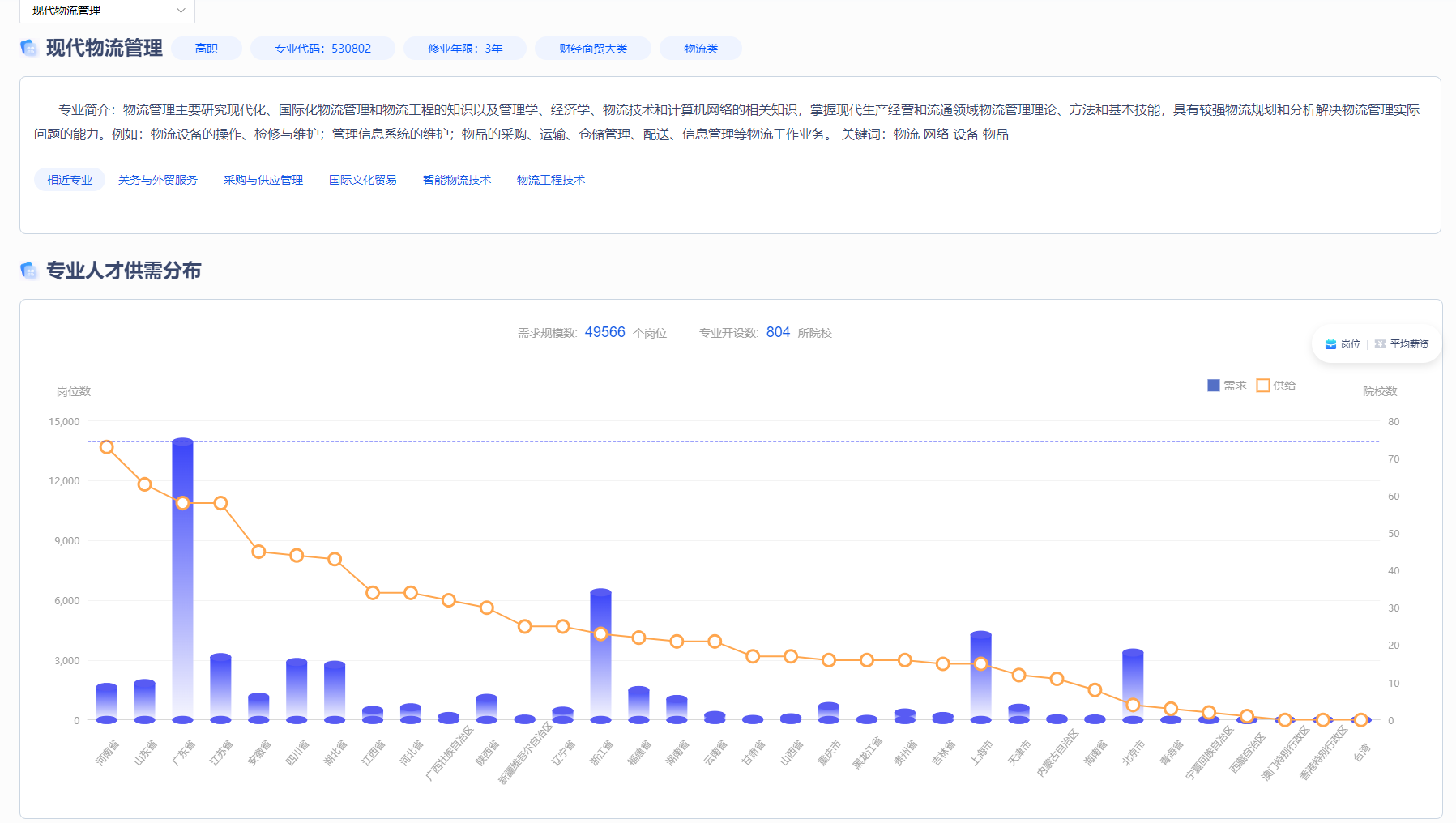
Task: Click the 山东省 supply line point
Action: tap(144, 484)
